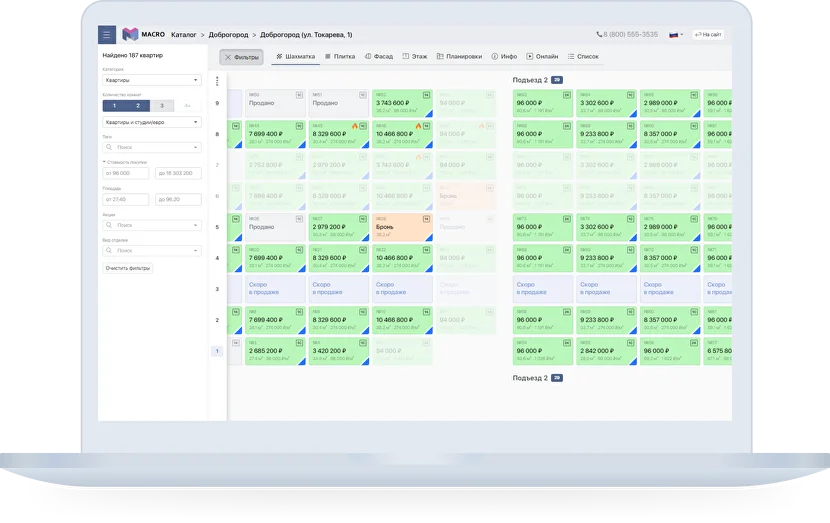Switch to the Шахматка tab
The width and height of the screenshot is (830, 523).
[295, 56]
